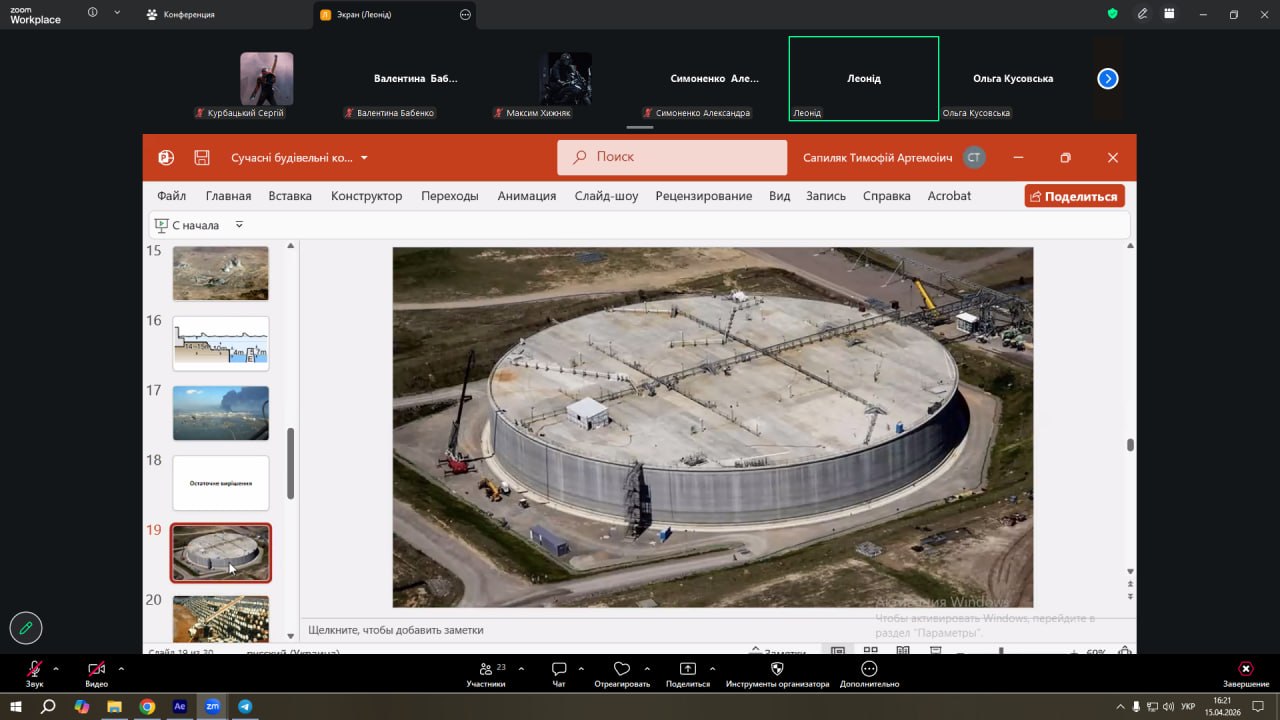
Task: Open the Zoom Chat panel
Action: tap(559, 669)
